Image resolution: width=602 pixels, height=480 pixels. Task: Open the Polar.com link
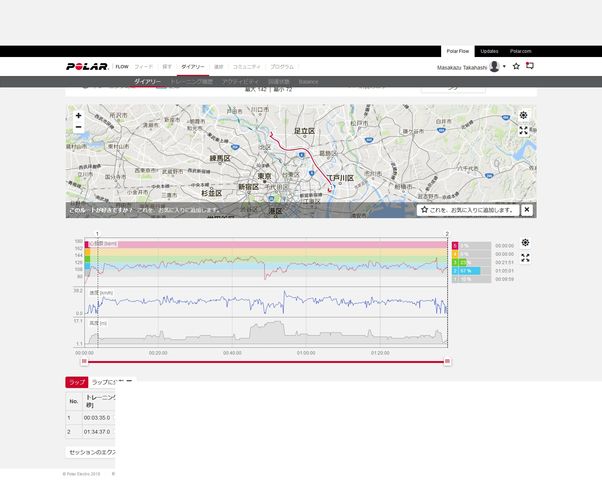click(521, 51)
